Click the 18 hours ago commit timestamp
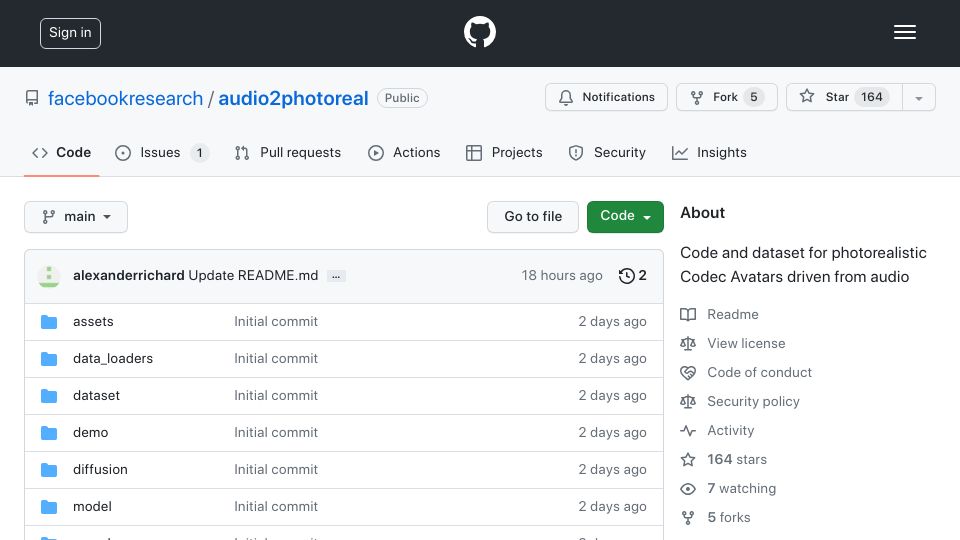The image size is (960, 540). [x=562, y=276]
